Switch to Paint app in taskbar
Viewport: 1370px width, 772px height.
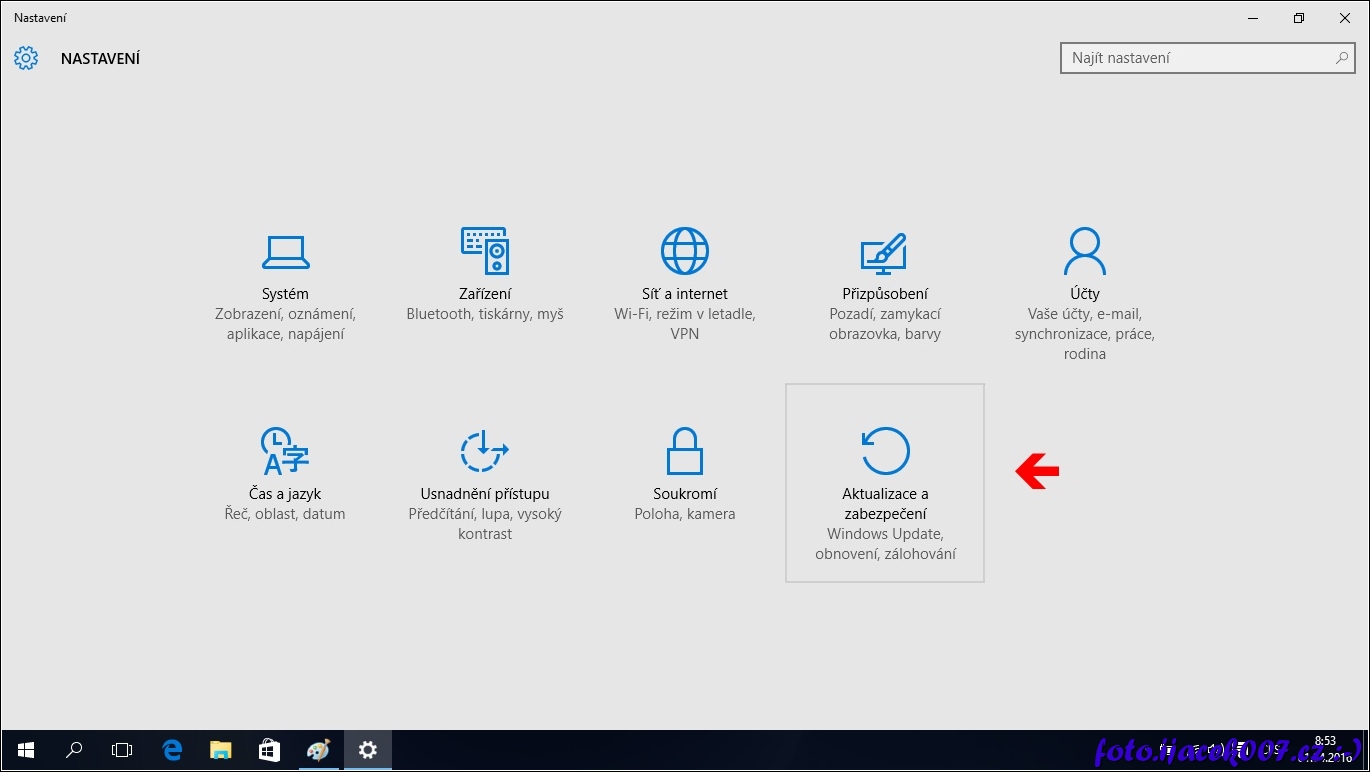click(x=318, y=750)
